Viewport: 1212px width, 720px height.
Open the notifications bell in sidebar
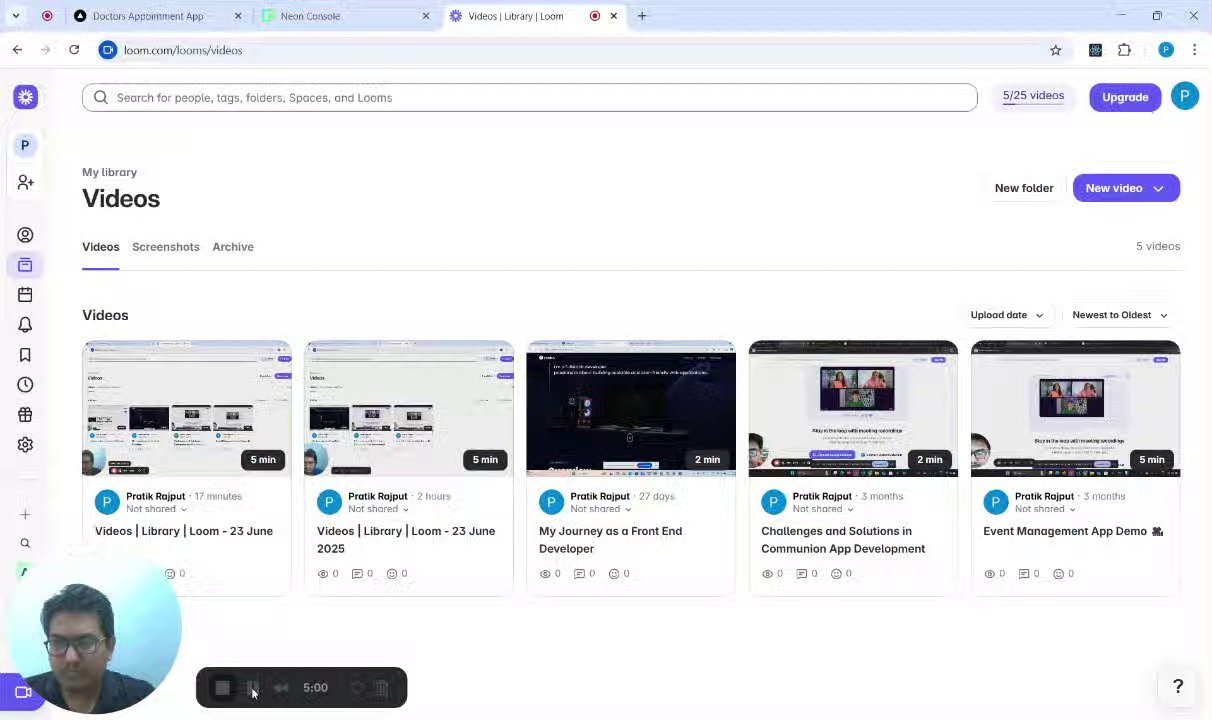tap(25, 325)
